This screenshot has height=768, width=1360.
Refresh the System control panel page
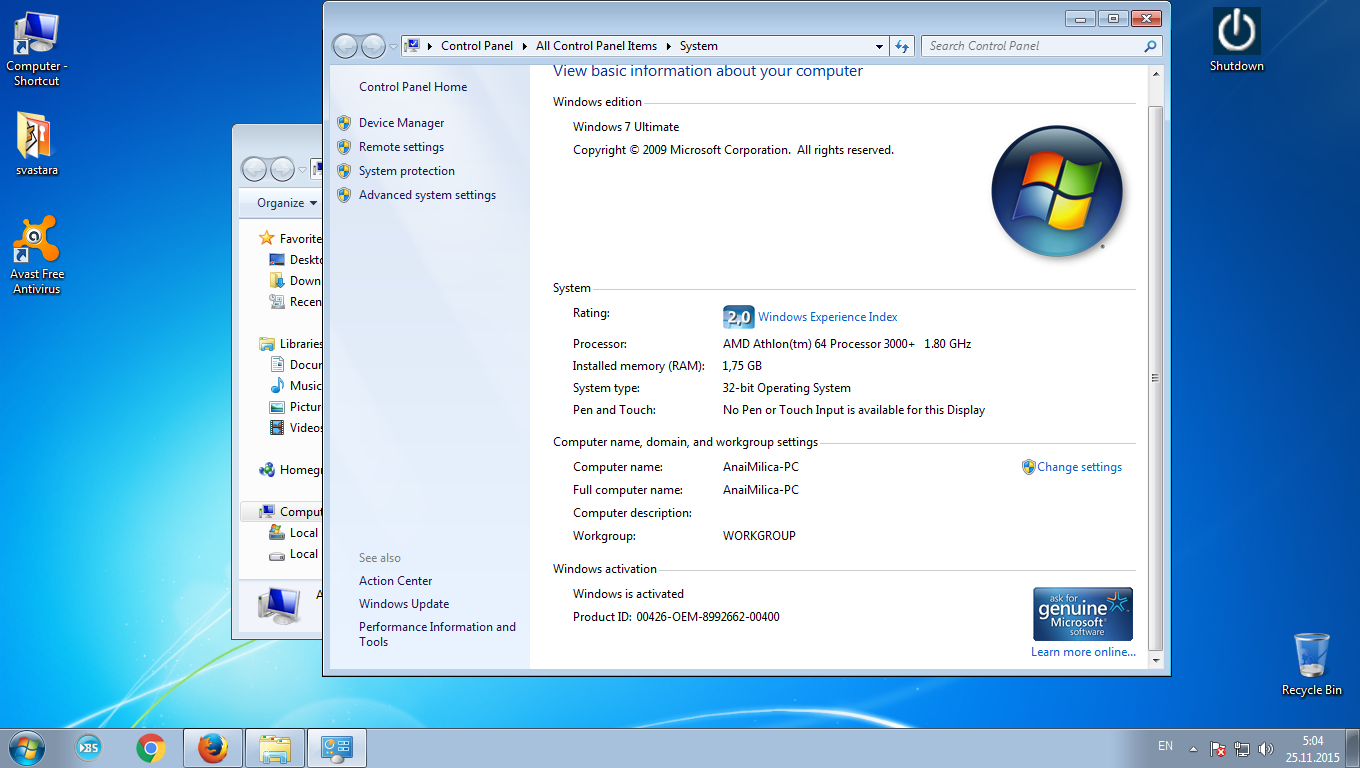point(903,46)
